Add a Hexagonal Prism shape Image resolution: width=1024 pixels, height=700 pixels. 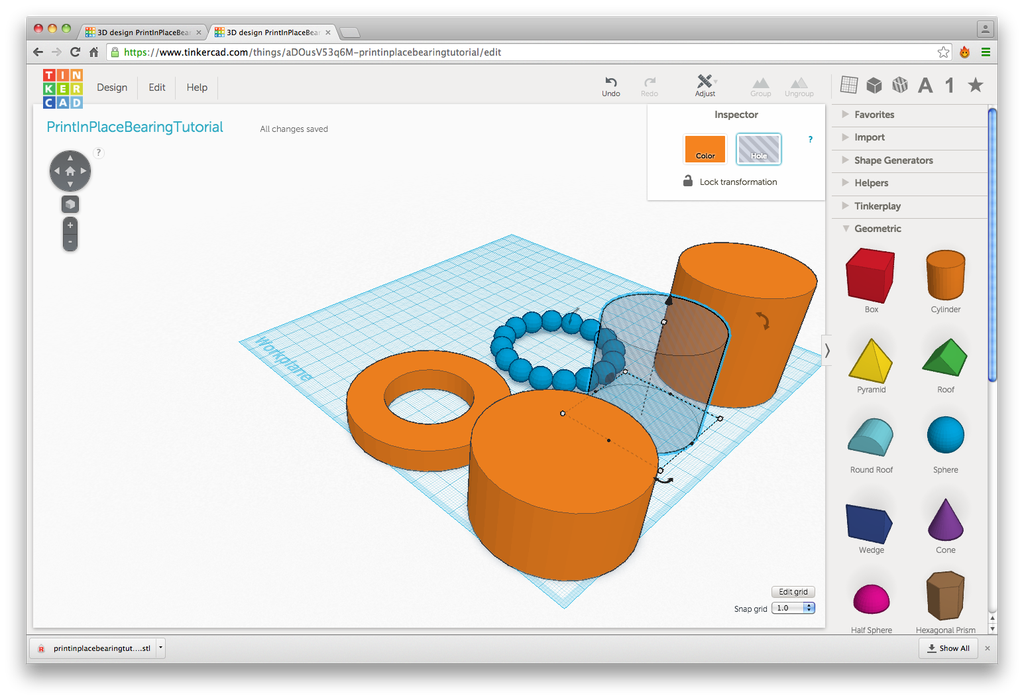point(945,602)
